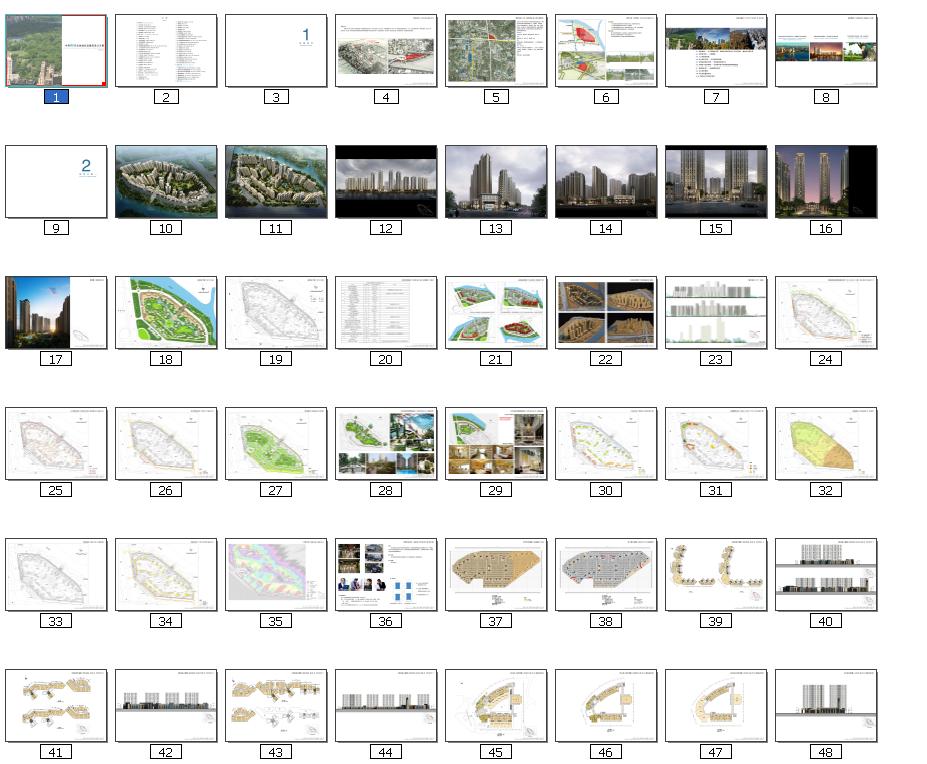
Task: Select elevation silhouettes thumbnail 23
Action: pyautogui.click(x=716, y=312)
